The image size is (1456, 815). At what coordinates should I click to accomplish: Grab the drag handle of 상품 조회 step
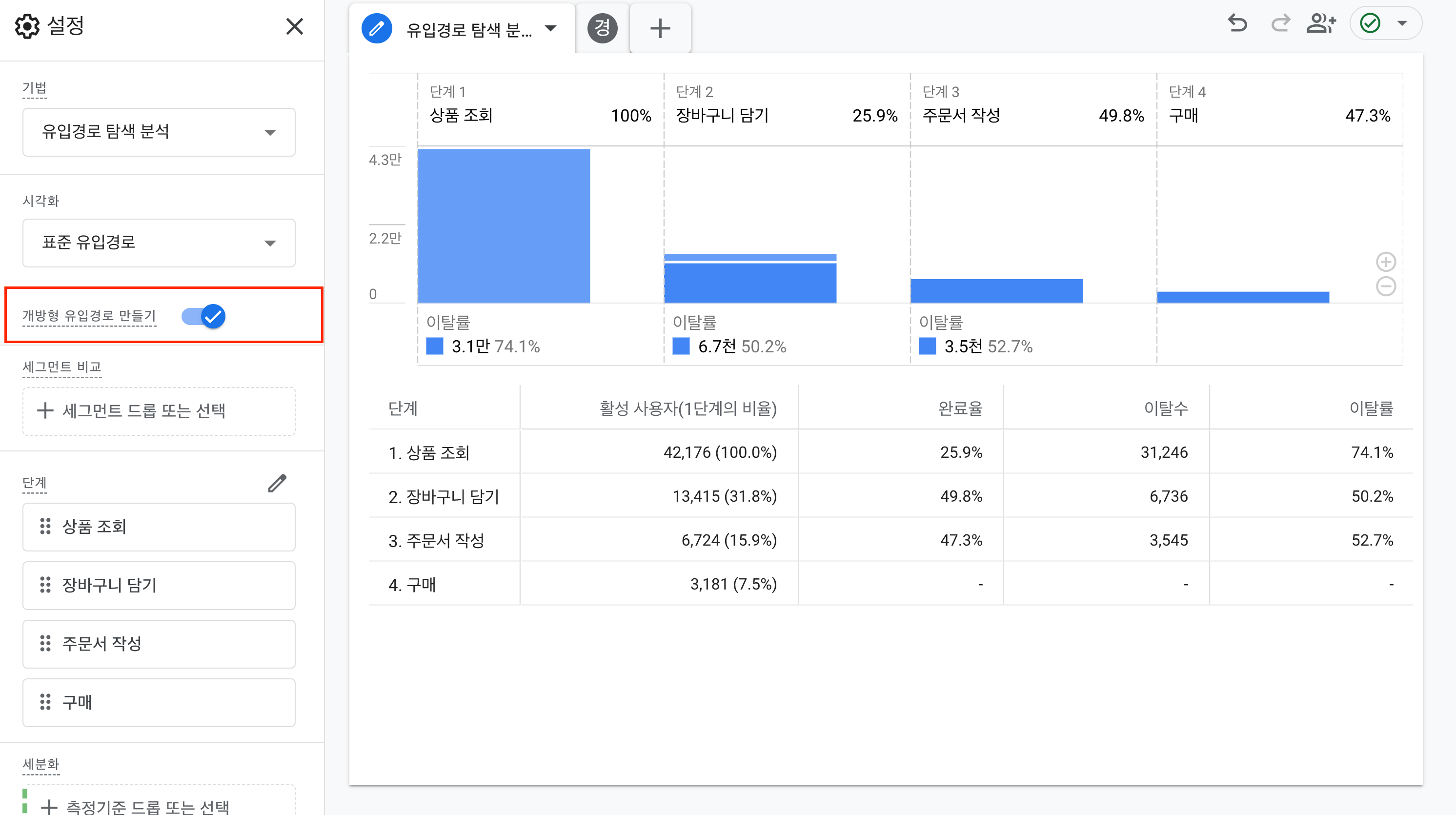pos(45,526)
